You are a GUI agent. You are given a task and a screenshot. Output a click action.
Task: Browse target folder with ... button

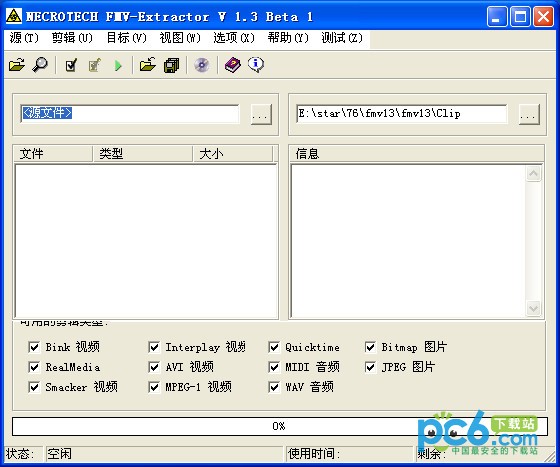pos(529,114)
